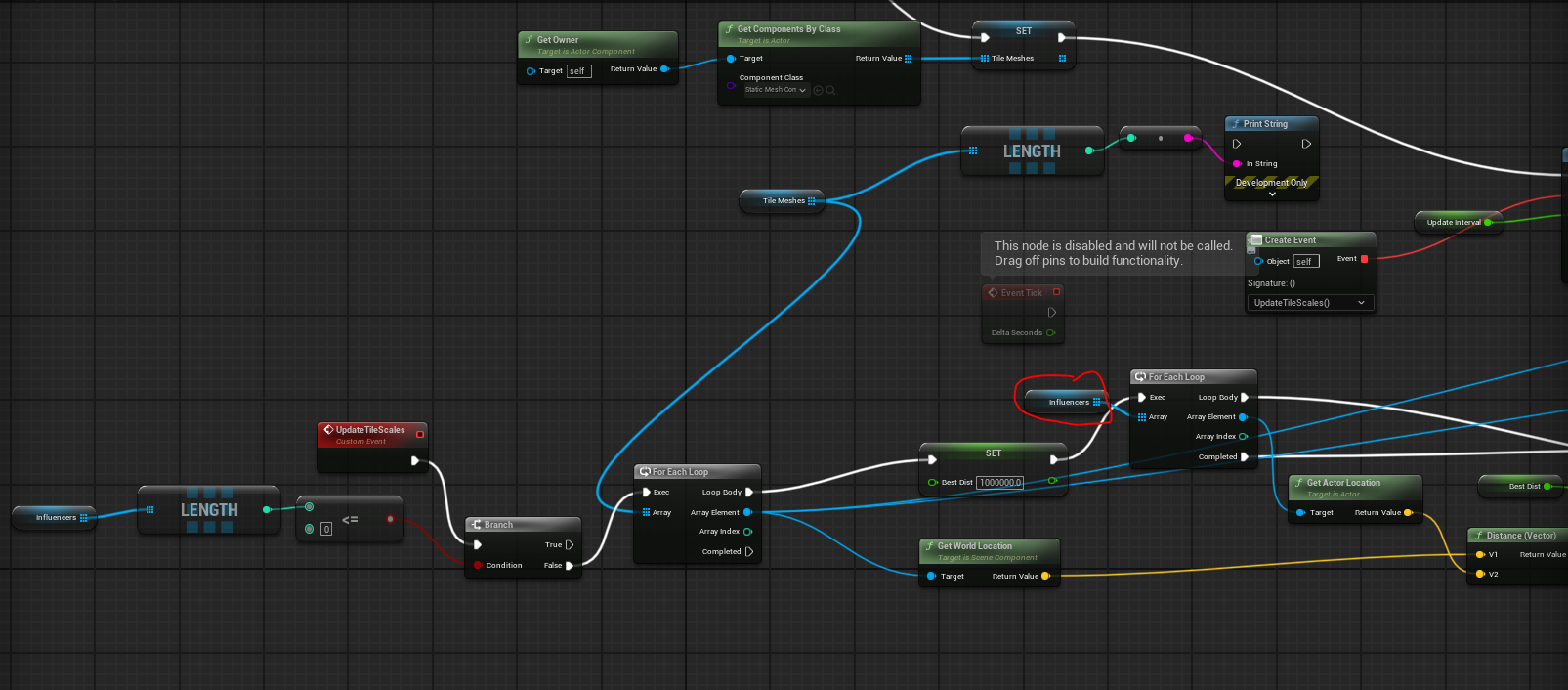Viewport: 1568px width, 690px height.
Task: Click the Delta Seconds pin on Event Tick
Action: click(1050, 333)
